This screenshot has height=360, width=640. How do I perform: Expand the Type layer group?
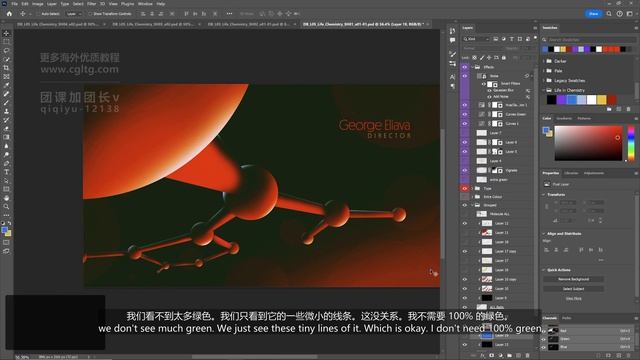click(472, 189)
